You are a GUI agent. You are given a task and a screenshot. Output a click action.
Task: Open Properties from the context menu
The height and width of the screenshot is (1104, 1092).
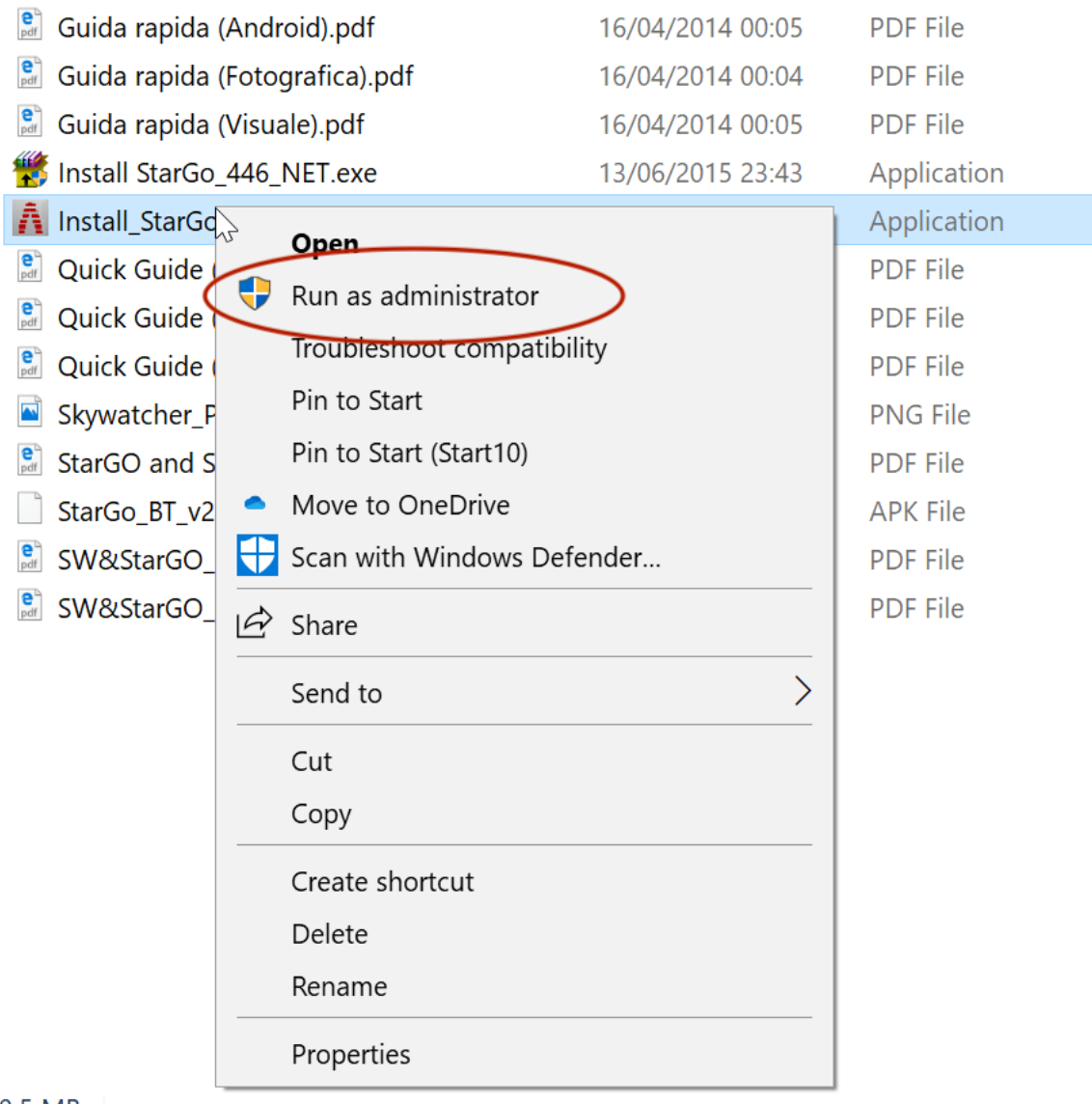point(350,1055)
